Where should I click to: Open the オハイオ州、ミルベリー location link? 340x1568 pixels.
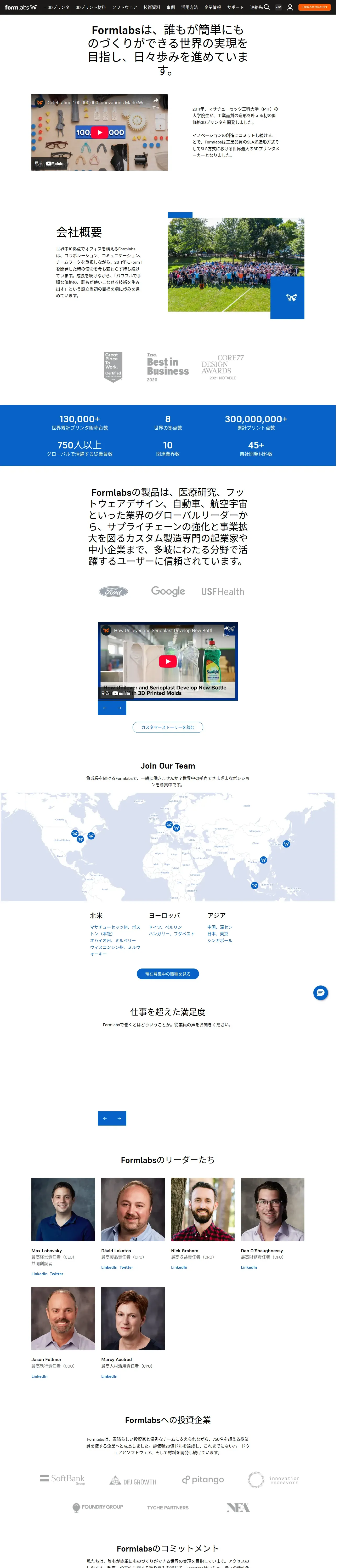pyautogui.click(x=113, y=941)
